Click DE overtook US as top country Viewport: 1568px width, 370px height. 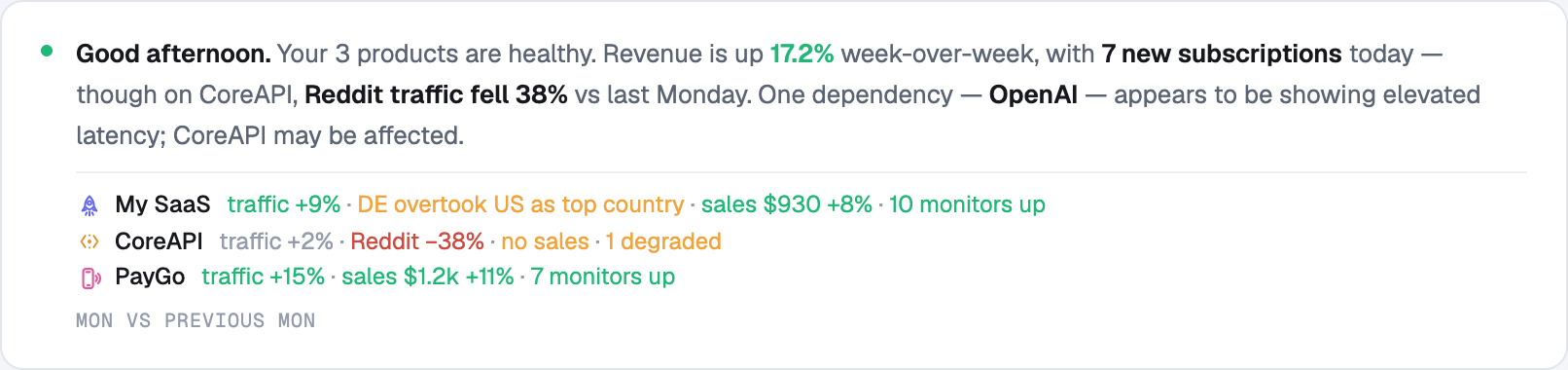click(520, 204)
